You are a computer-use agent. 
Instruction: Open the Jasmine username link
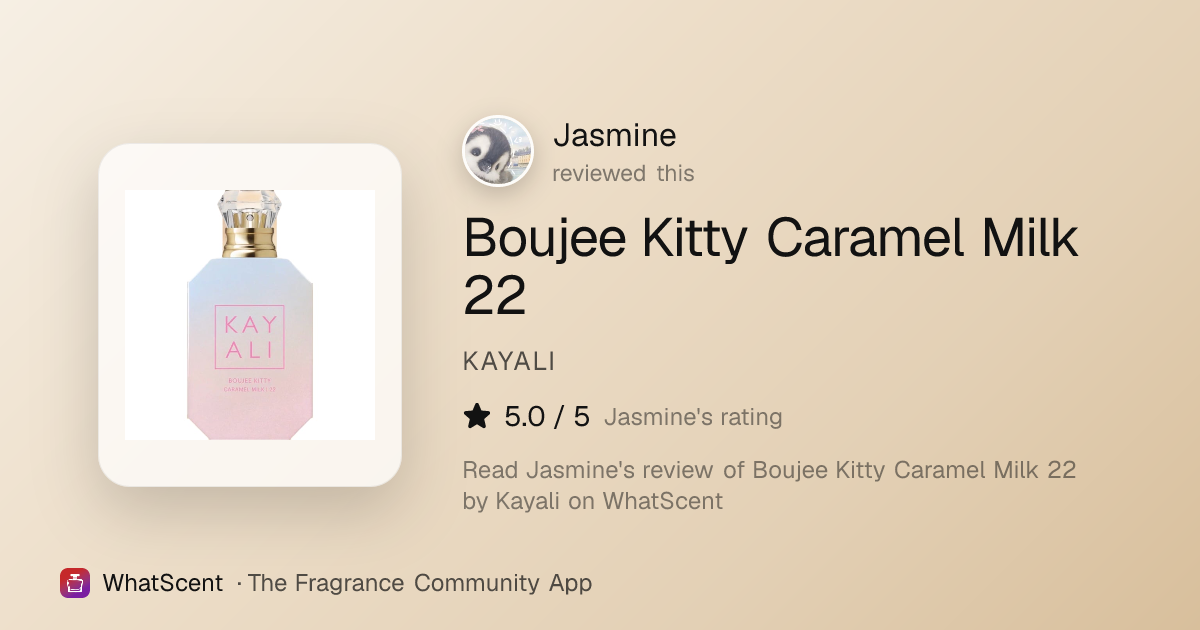click(615, 135)
